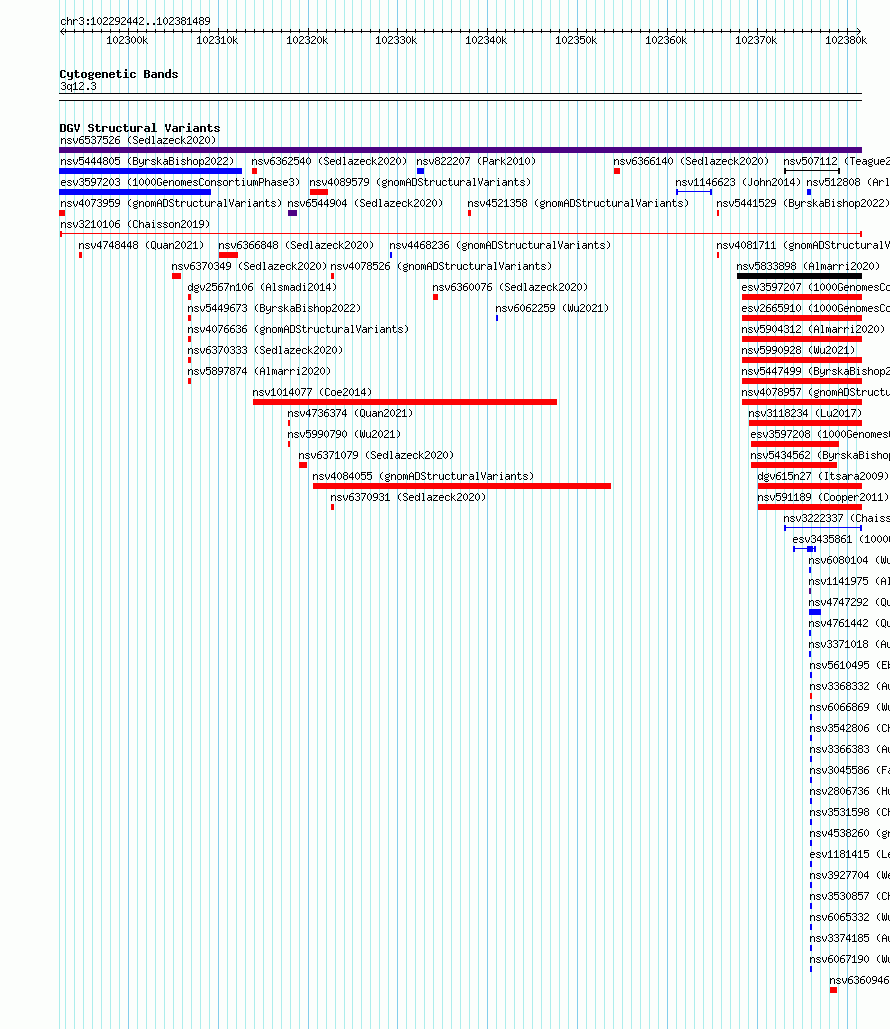Open esv3597203 (1000GenomesConsortiumPhase3) label
890x1029 pixels.
[x=180, y=182]
